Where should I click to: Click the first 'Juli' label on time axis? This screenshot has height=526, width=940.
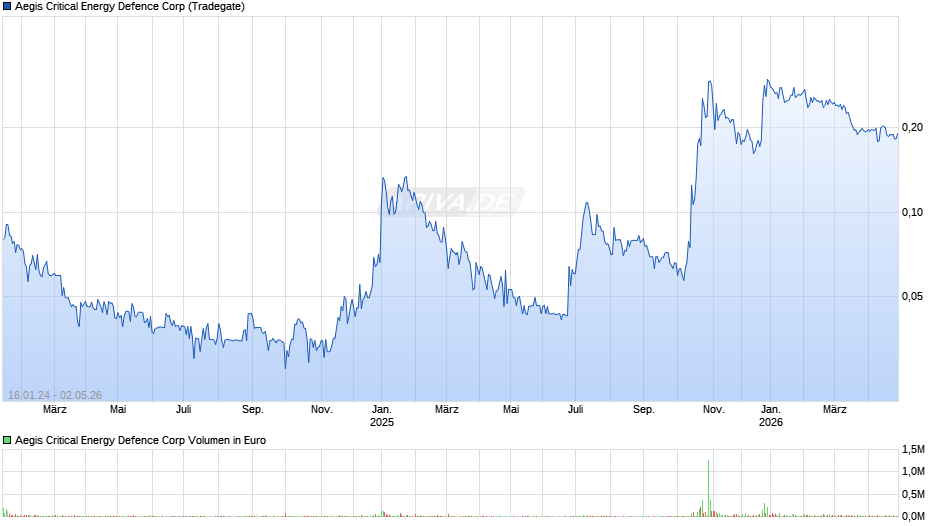point(183,410)
